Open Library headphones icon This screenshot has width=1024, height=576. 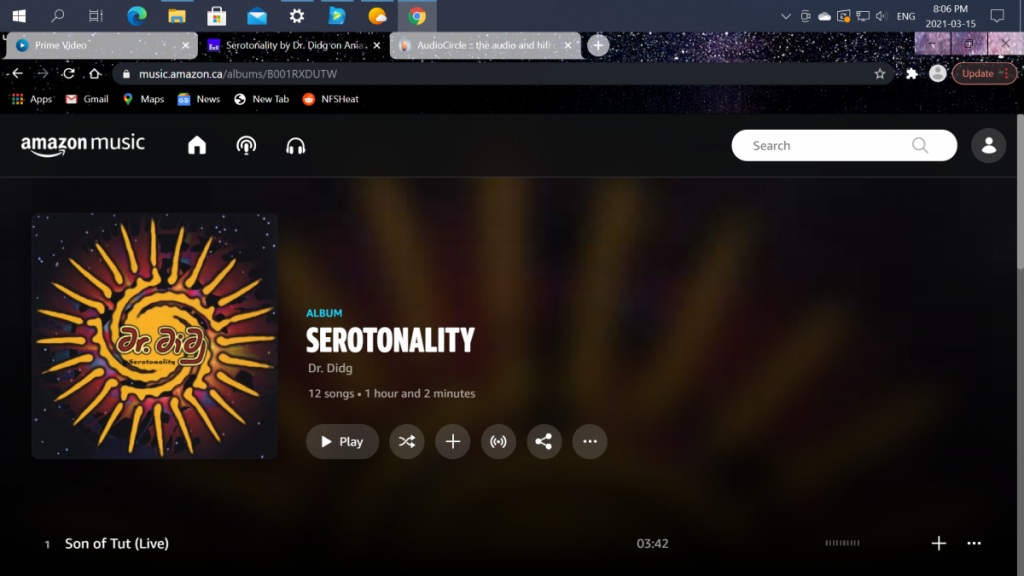tap(295, 145)
